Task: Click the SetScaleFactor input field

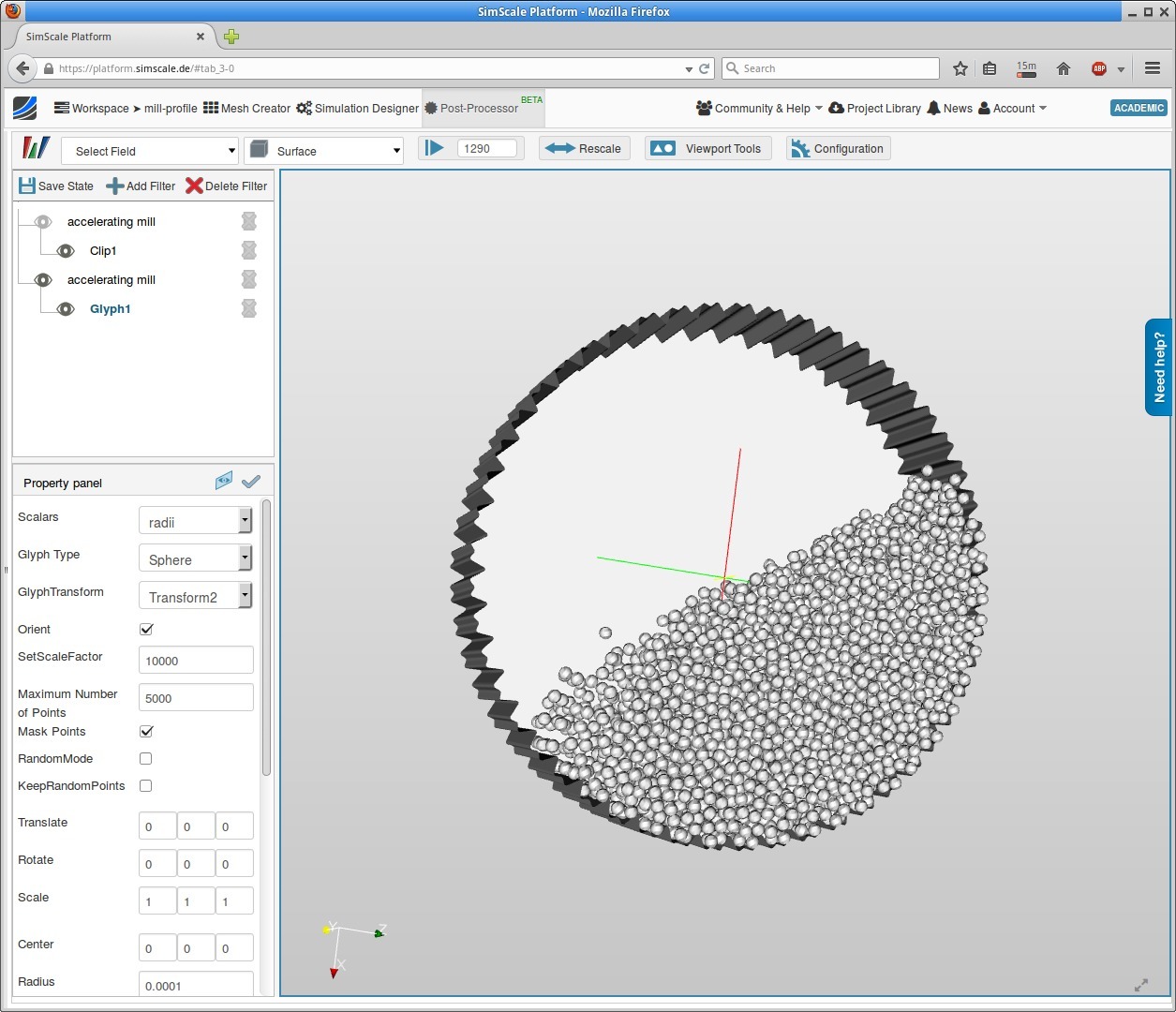Action: click(x=196, y=661)
